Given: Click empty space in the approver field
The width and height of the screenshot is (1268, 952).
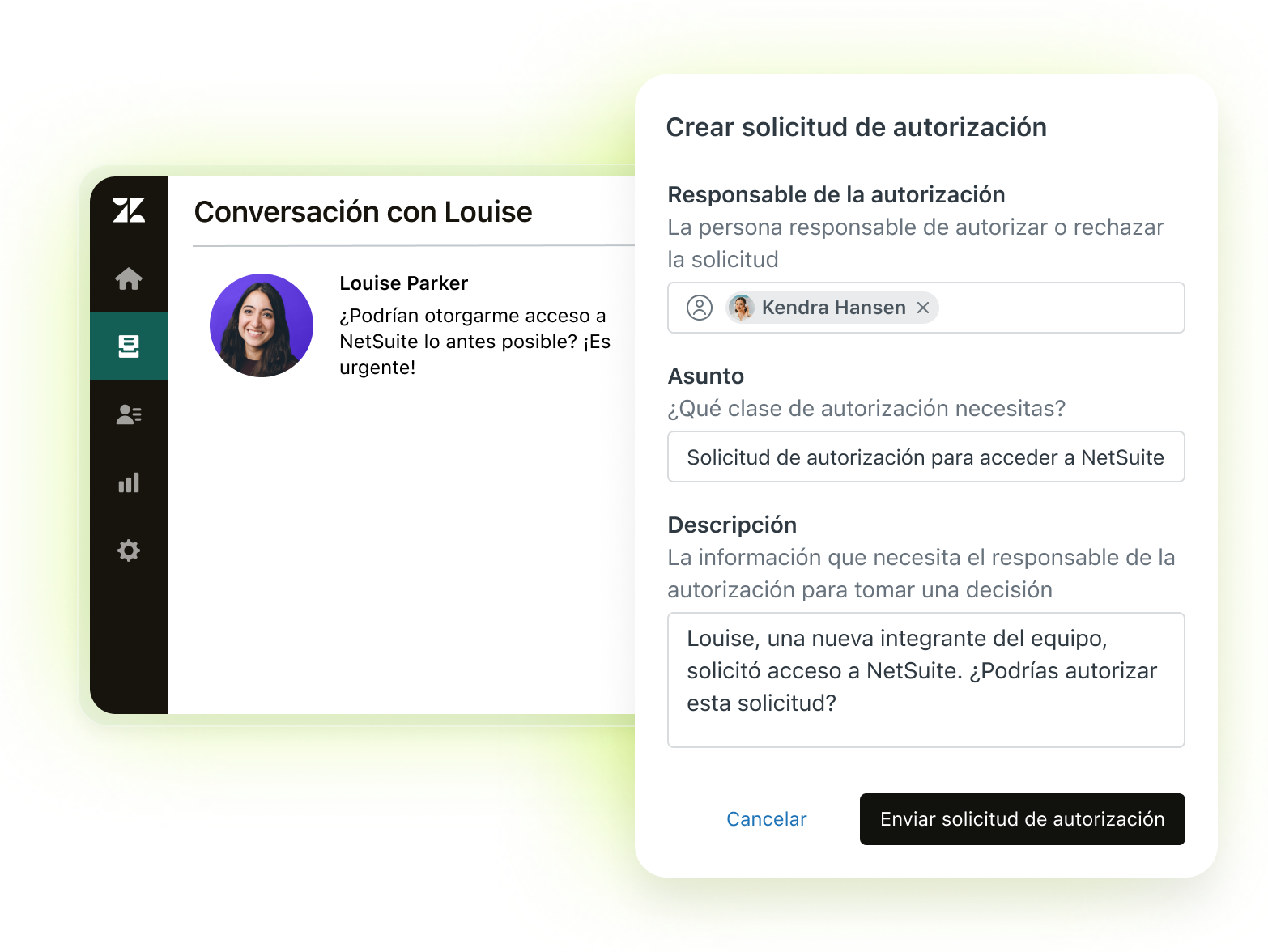Looking at the screenshot, I should pos(1061,308).
